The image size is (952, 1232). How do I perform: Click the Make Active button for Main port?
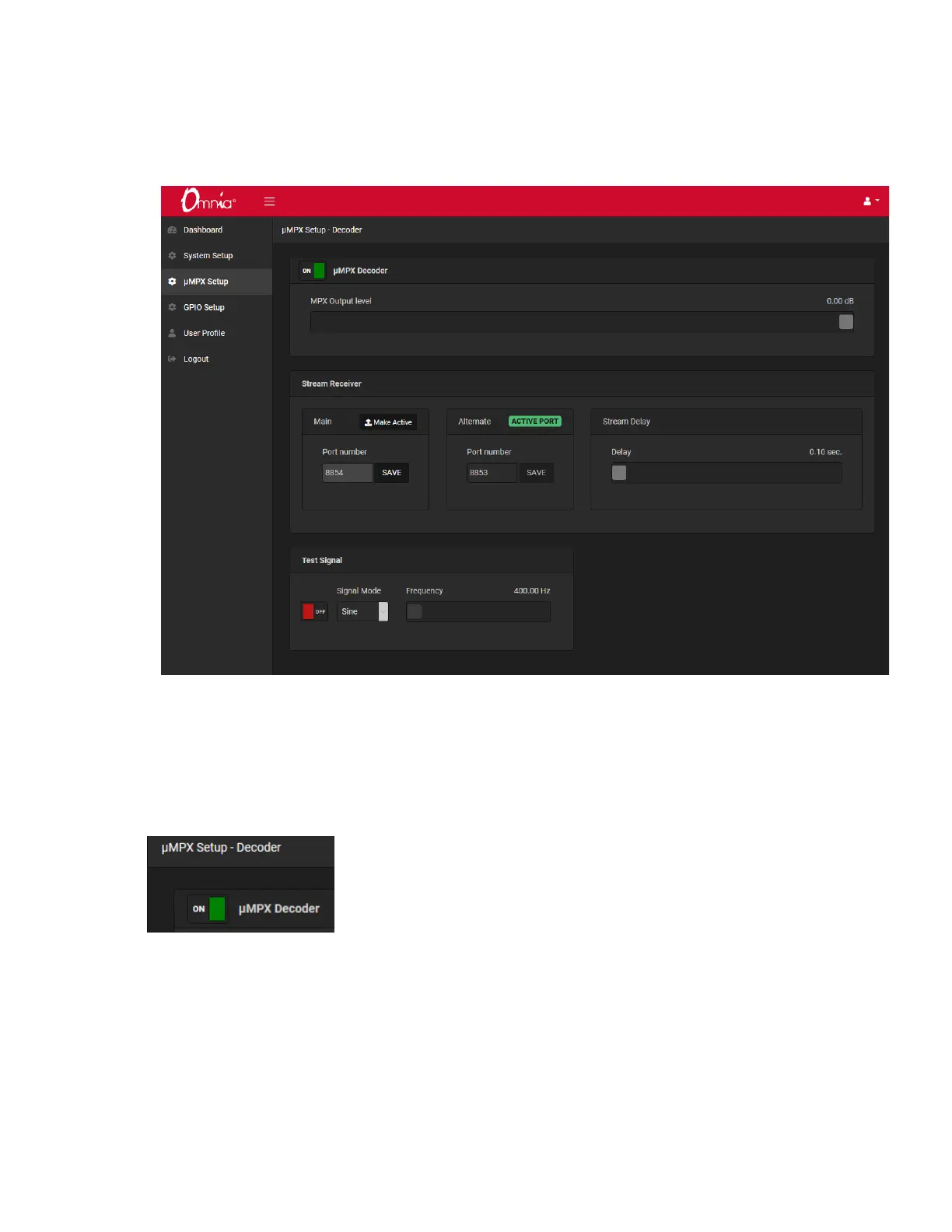pyautogui.click(x=388, y=422)
